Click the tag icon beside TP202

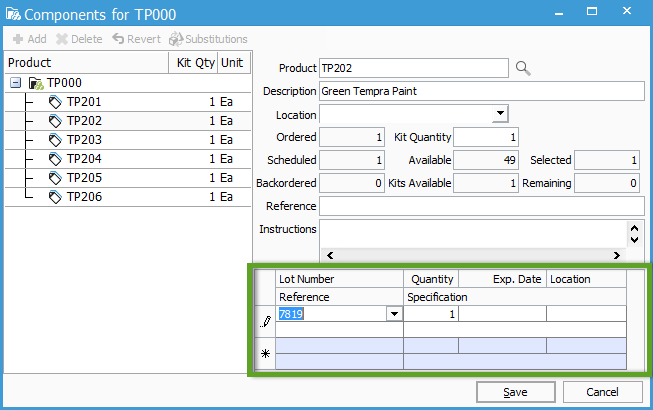coord(55,121)
